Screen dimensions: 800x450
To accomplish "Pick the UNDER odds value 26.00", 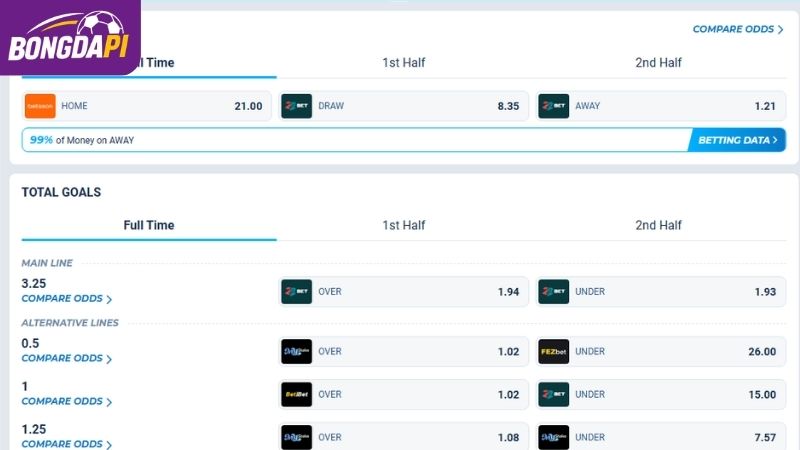I will 762,352.
